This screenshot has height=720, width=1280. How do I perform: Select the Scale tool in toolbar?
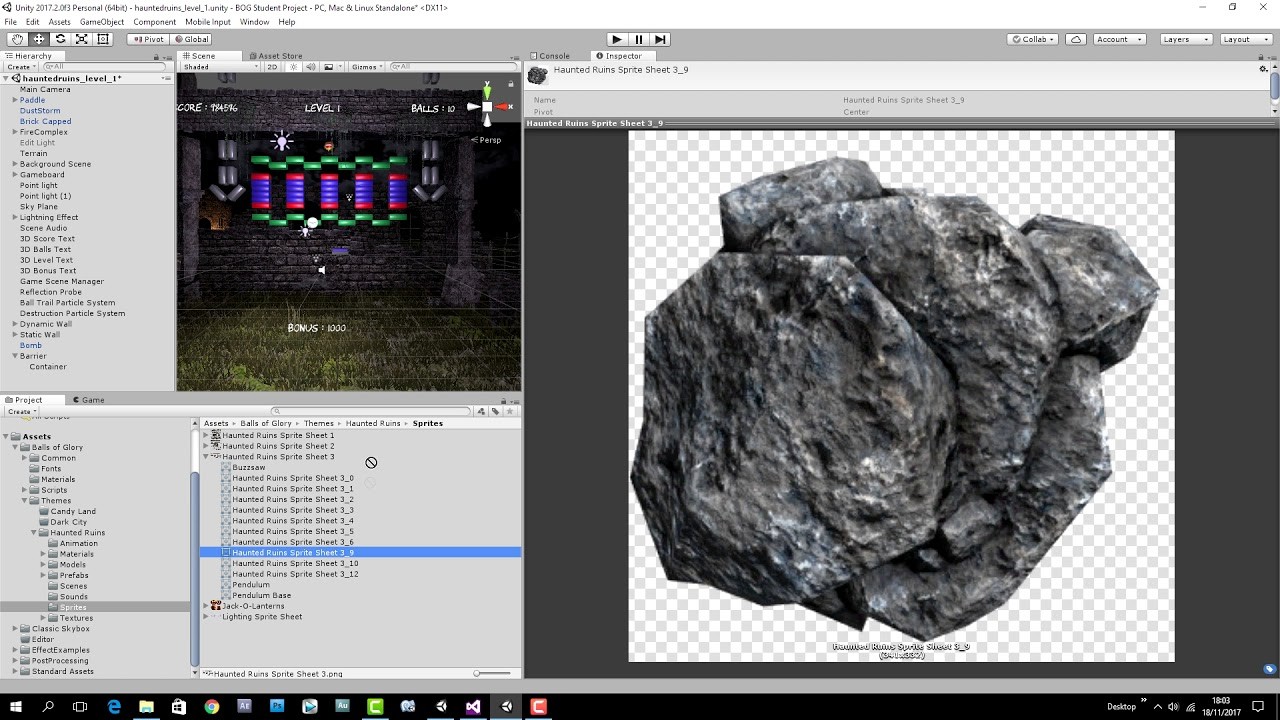click(82, 39)
